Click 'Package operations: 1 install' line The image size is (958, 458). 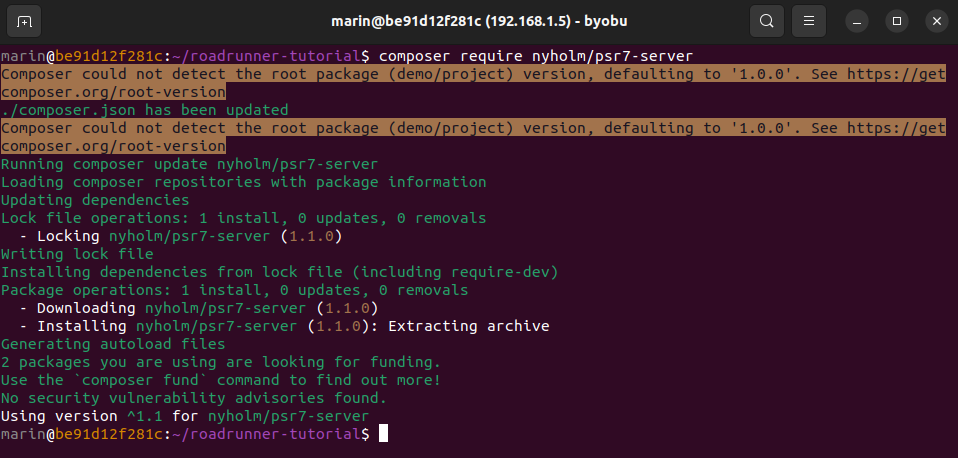[235, 290]
